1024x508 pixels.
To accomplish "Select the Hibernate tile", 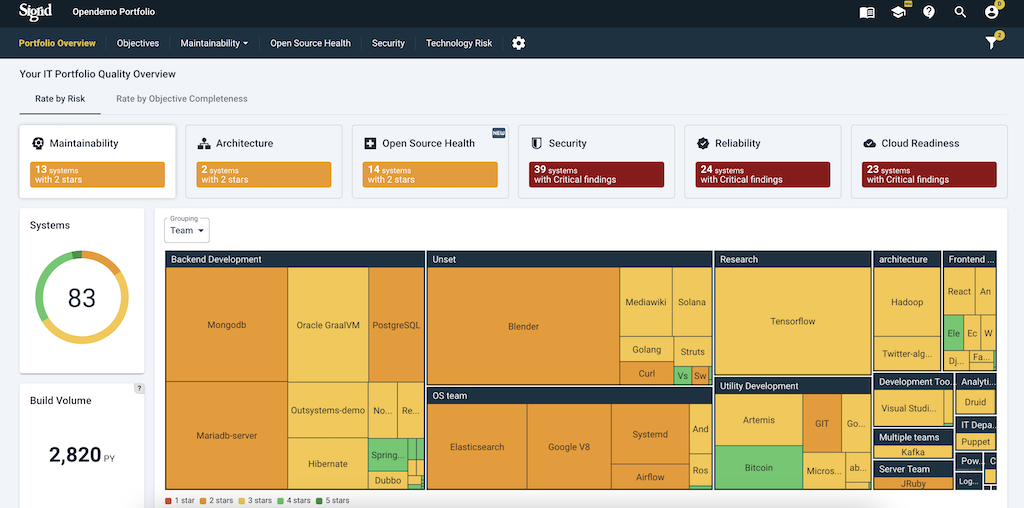I will click(328, 464).
